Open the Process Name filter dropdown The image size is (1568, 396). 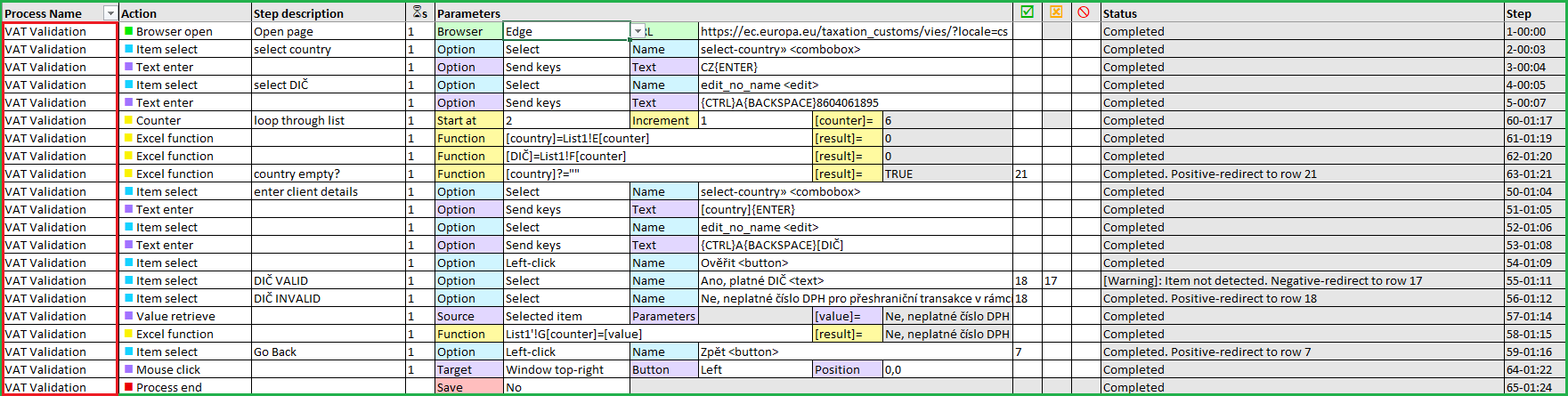point(110,13)
